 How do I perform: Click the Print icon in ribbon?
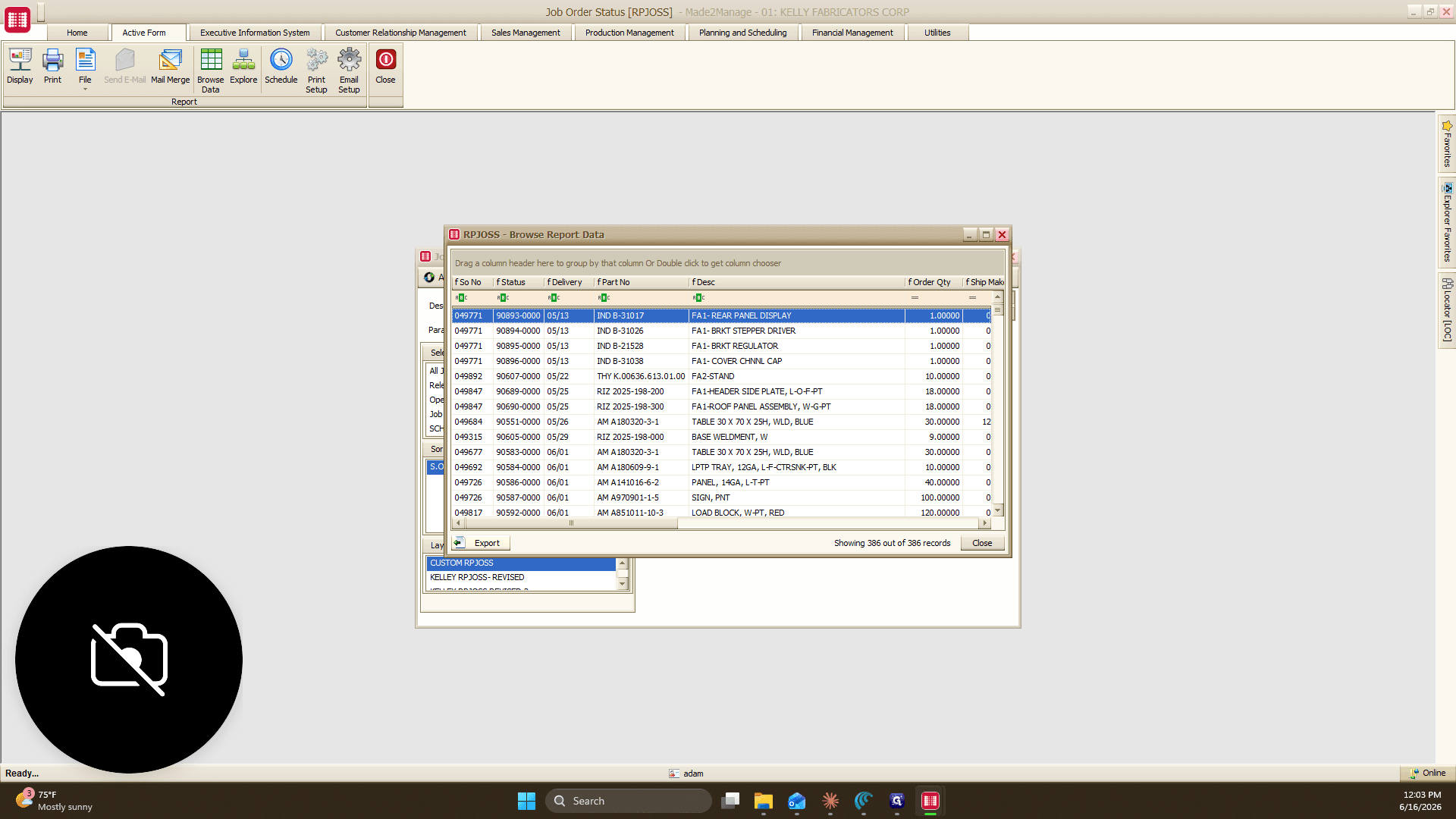52,66
